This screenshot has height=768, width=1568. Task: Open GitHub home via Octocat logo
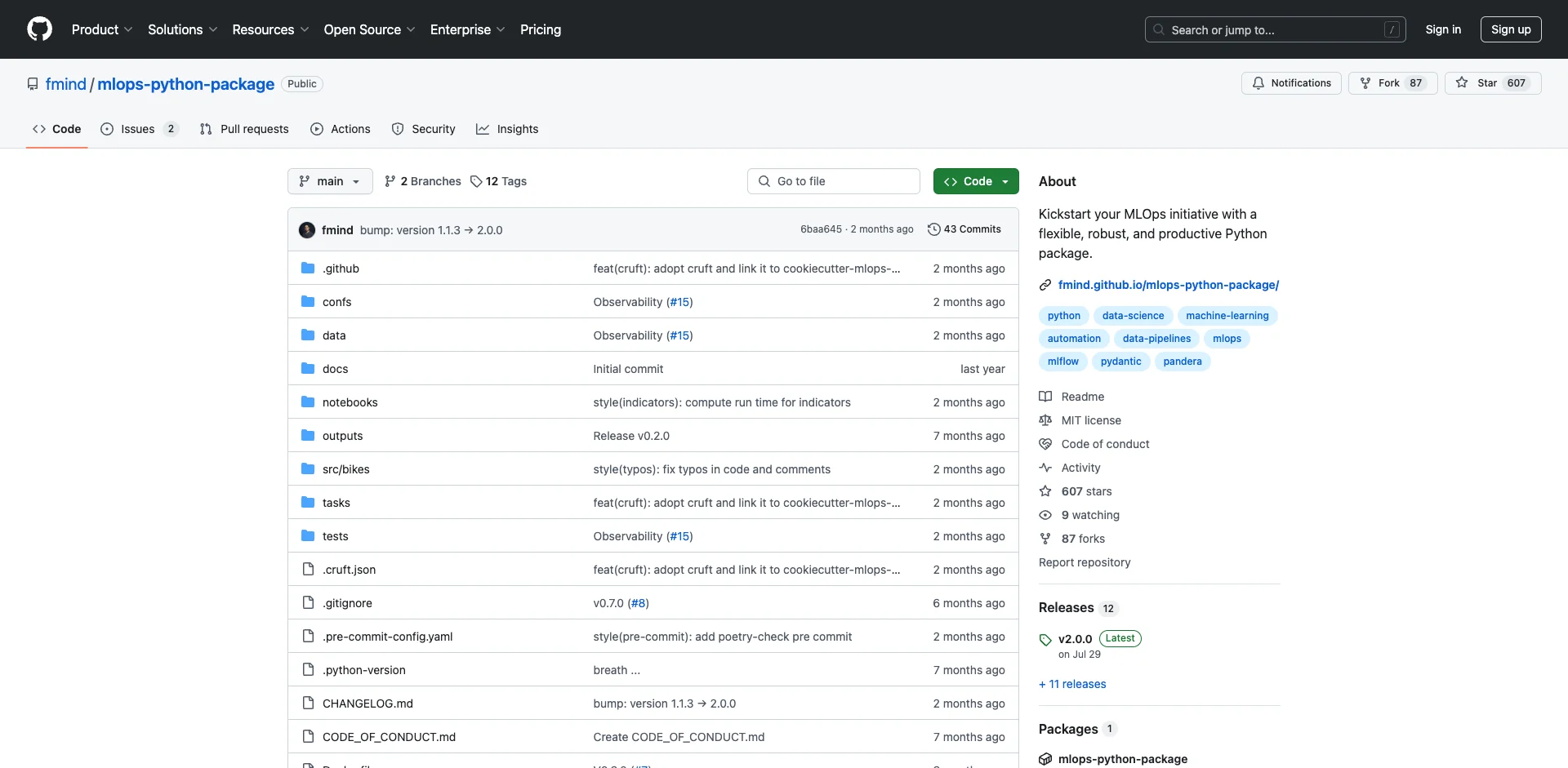[x=39, y=29]
